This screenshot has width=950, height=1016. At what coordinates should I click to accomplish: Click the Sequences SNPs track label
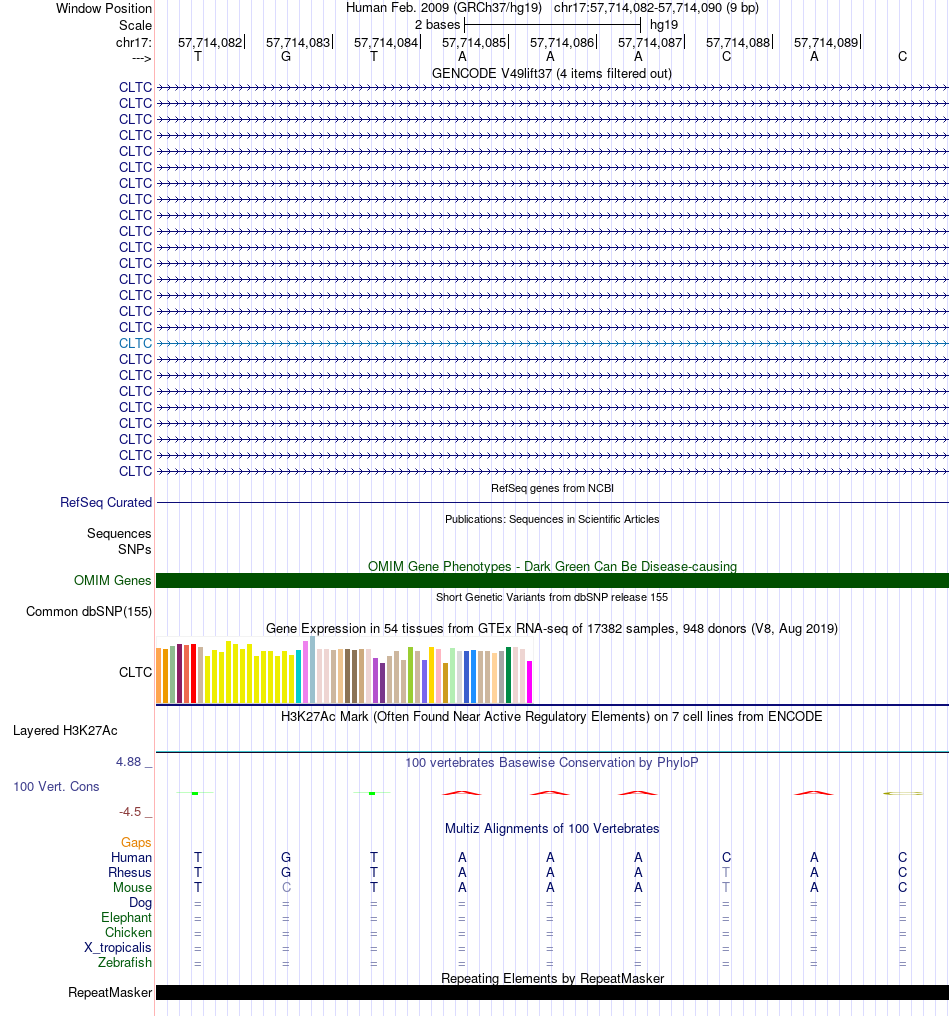click(119, 541)
